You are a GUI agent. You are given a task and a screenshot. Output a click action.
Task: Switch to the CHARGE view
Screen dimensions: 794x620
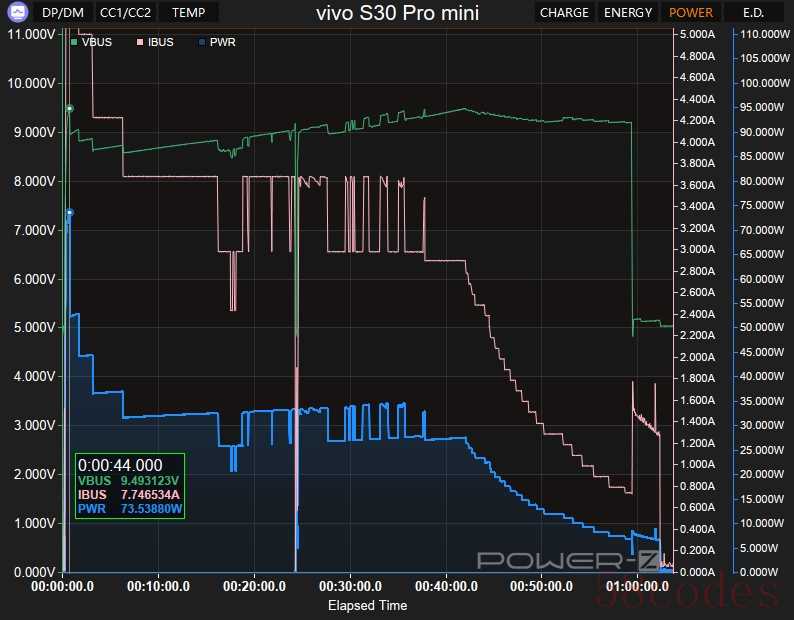point(564,13)
